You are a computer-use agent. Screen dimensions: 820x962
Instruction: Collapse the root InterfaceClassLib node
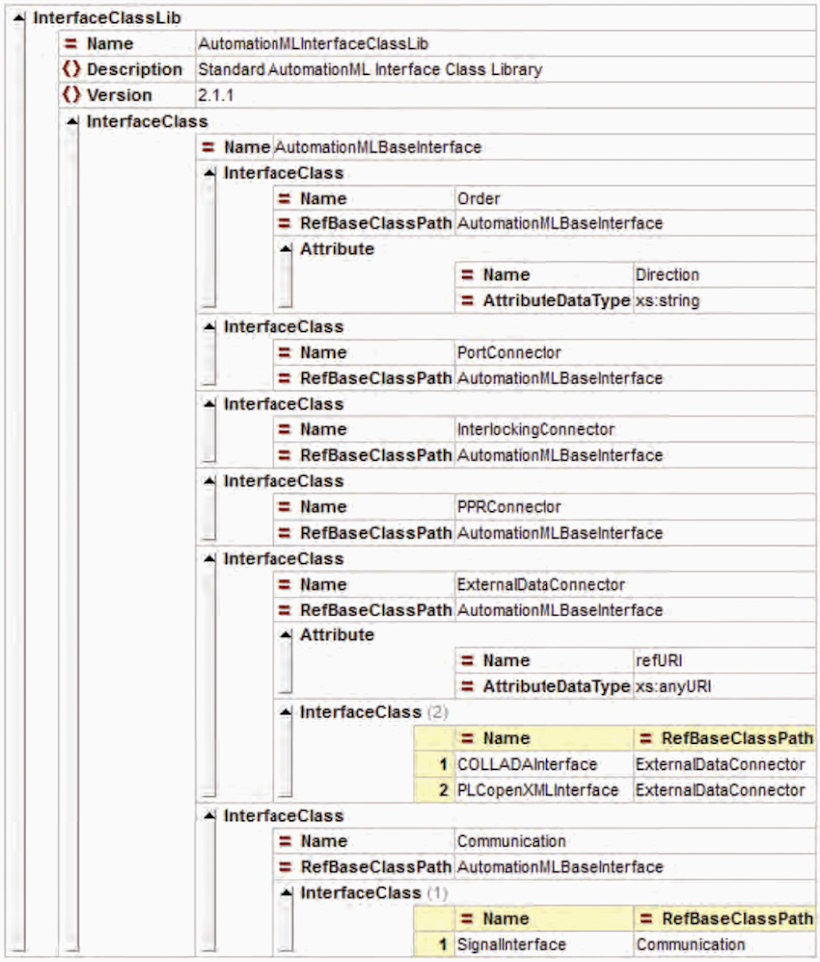[21, 18]
